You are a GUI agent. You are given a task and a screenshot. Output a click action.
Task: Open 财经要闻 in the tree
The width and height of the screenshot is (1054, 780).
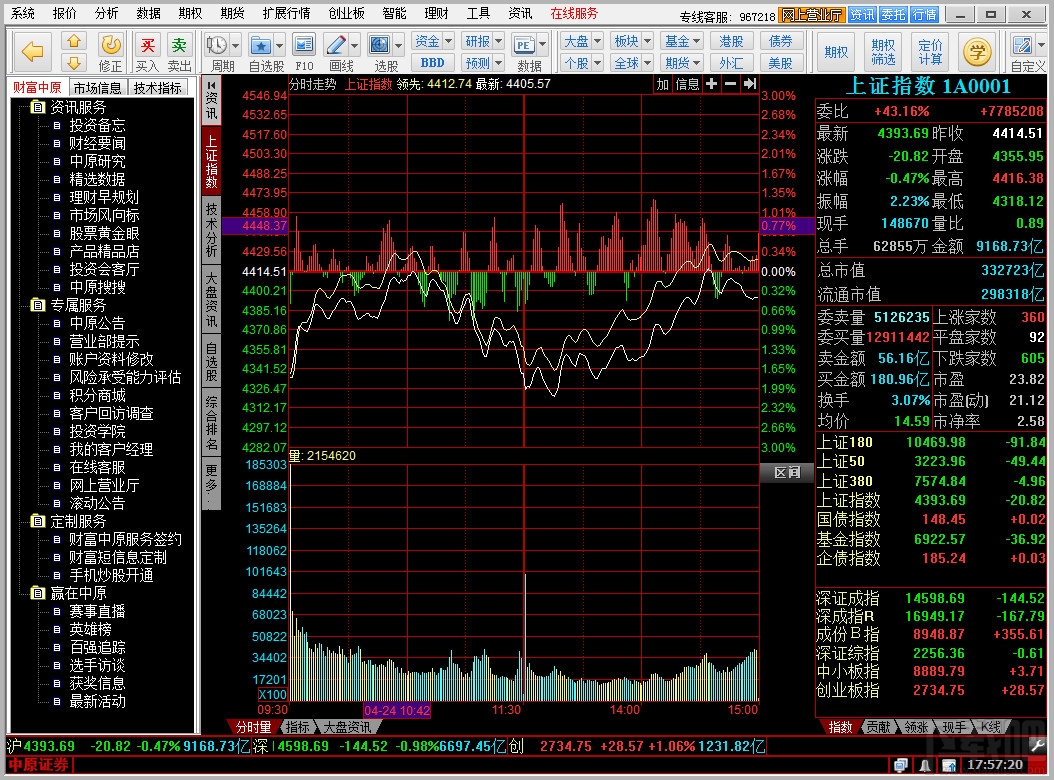tap(97, 143)
